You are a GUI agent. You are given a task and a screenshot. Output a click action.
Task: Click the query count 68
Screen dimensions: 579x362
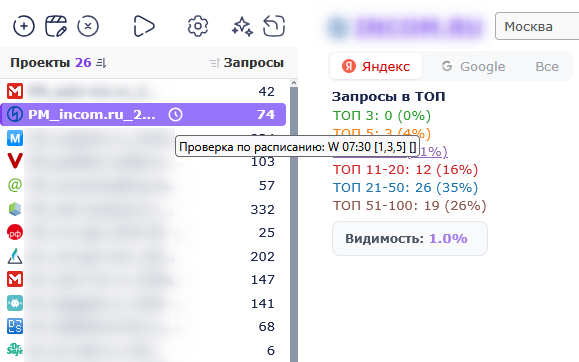267,327
